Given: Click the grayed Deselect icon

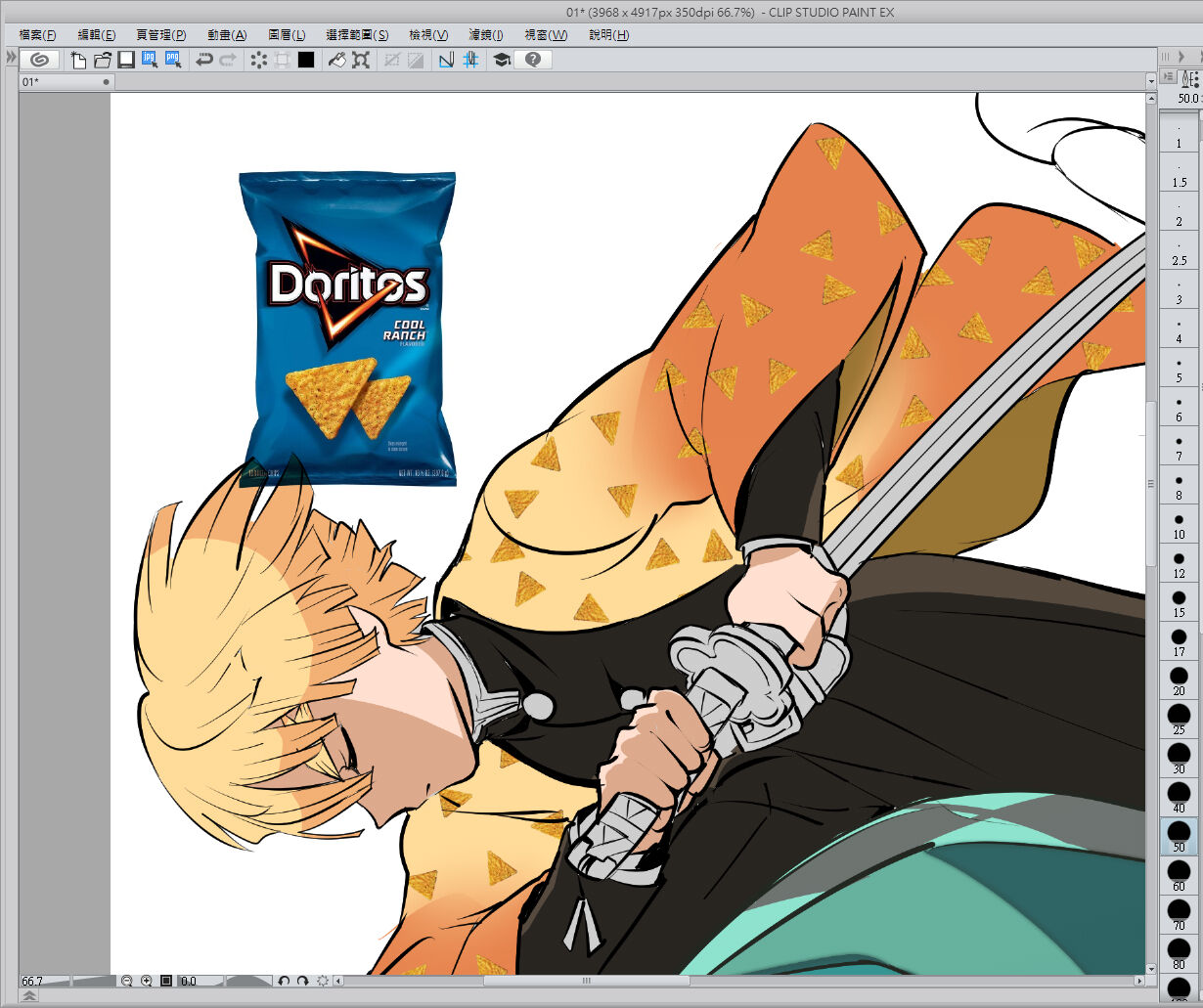Looking at the screenshot, I should 392,60.
